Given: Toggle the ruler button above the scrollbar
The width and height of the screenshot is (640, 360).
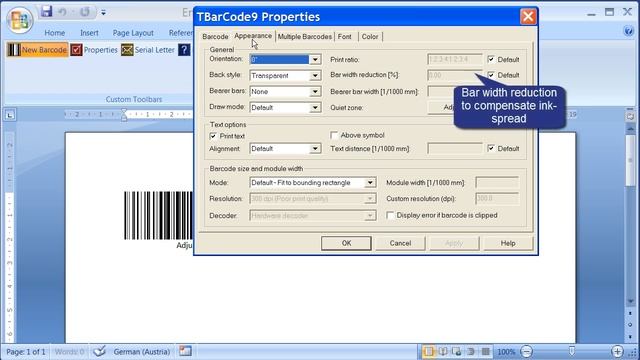Looking at the screenshot, I should (630, 116).
